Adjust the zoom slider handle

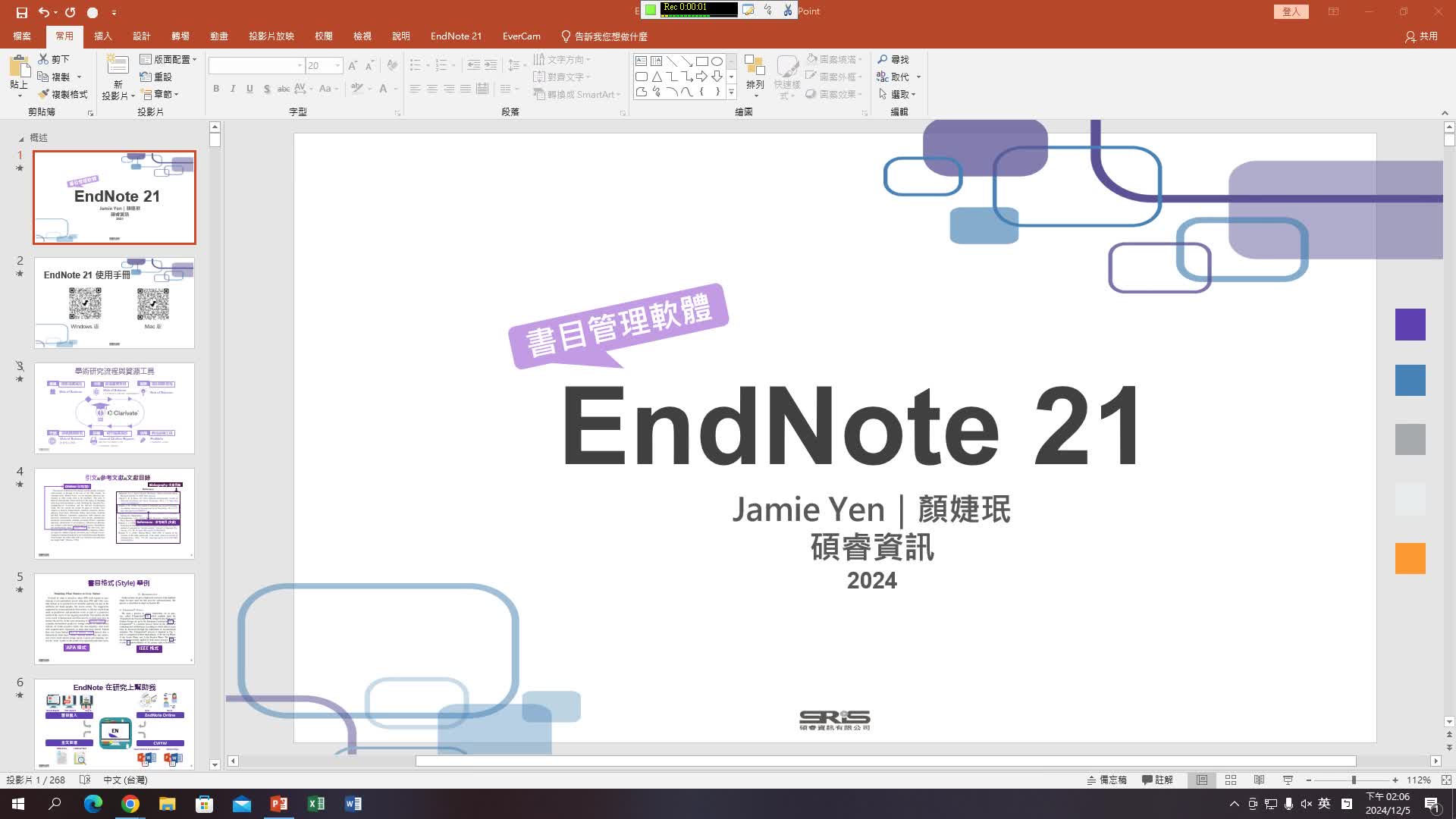pos(1354,780)
